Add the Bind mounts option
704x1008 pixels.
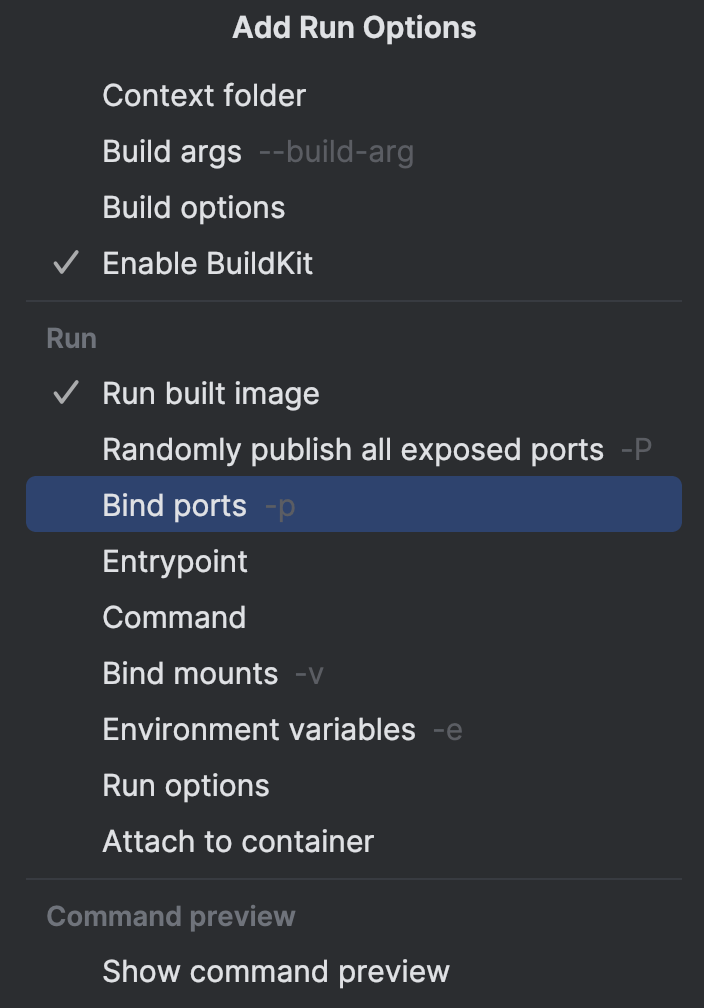[190, 674]
